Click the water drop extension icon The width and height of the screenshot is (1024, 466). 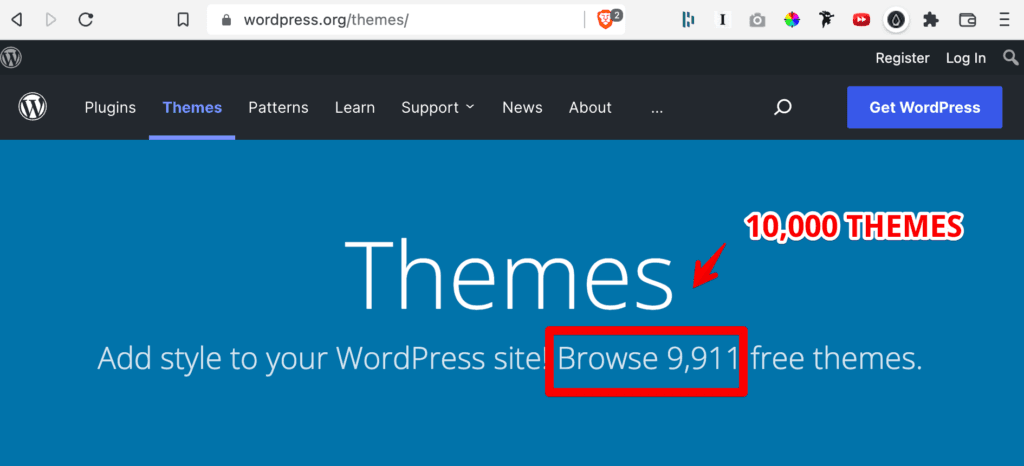896,20
